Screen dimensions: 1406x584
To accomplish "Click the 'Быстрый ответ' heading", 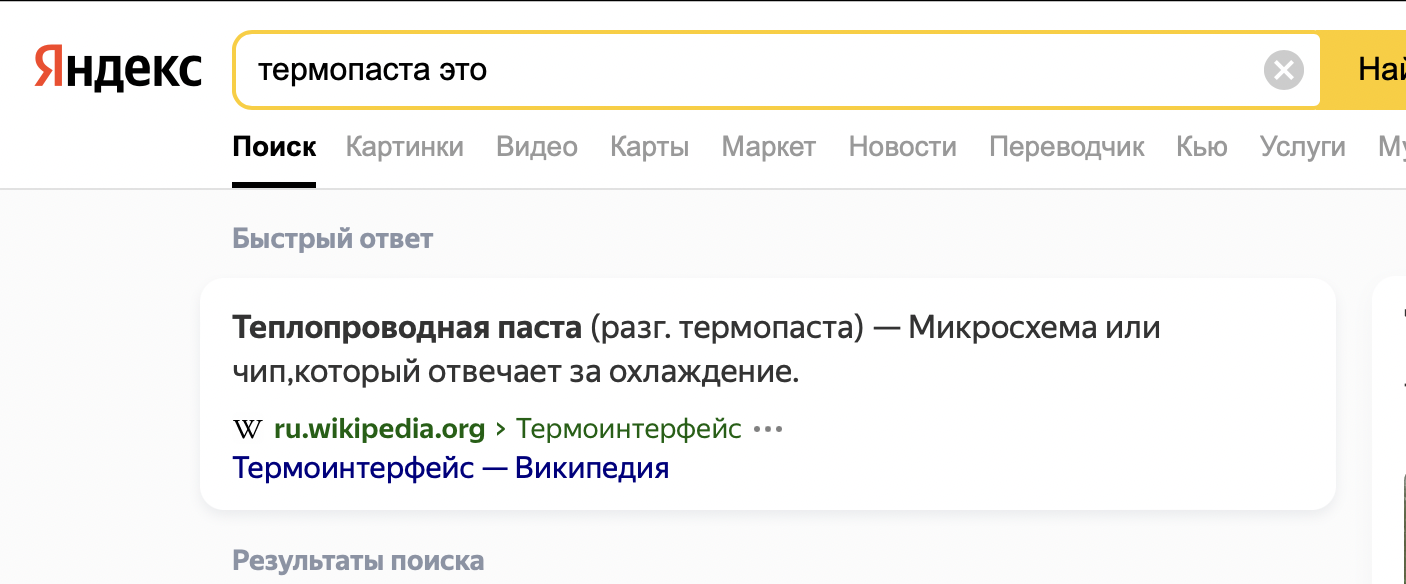I will point(332,239).
